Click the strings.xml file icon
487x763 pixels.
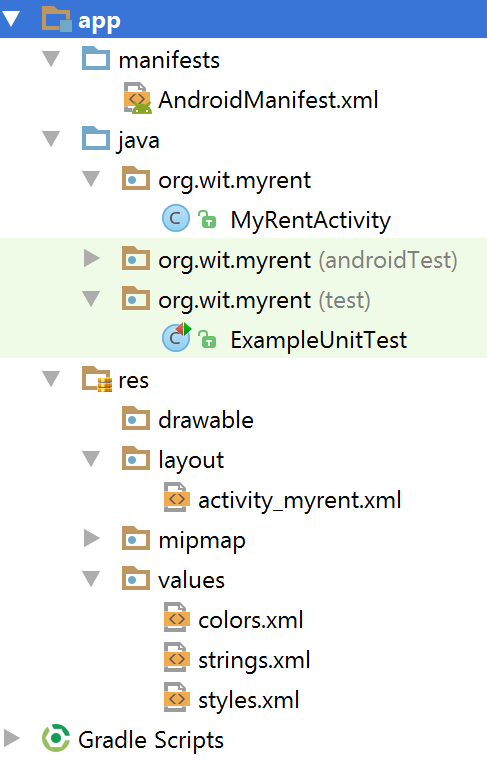pos(176,657)
